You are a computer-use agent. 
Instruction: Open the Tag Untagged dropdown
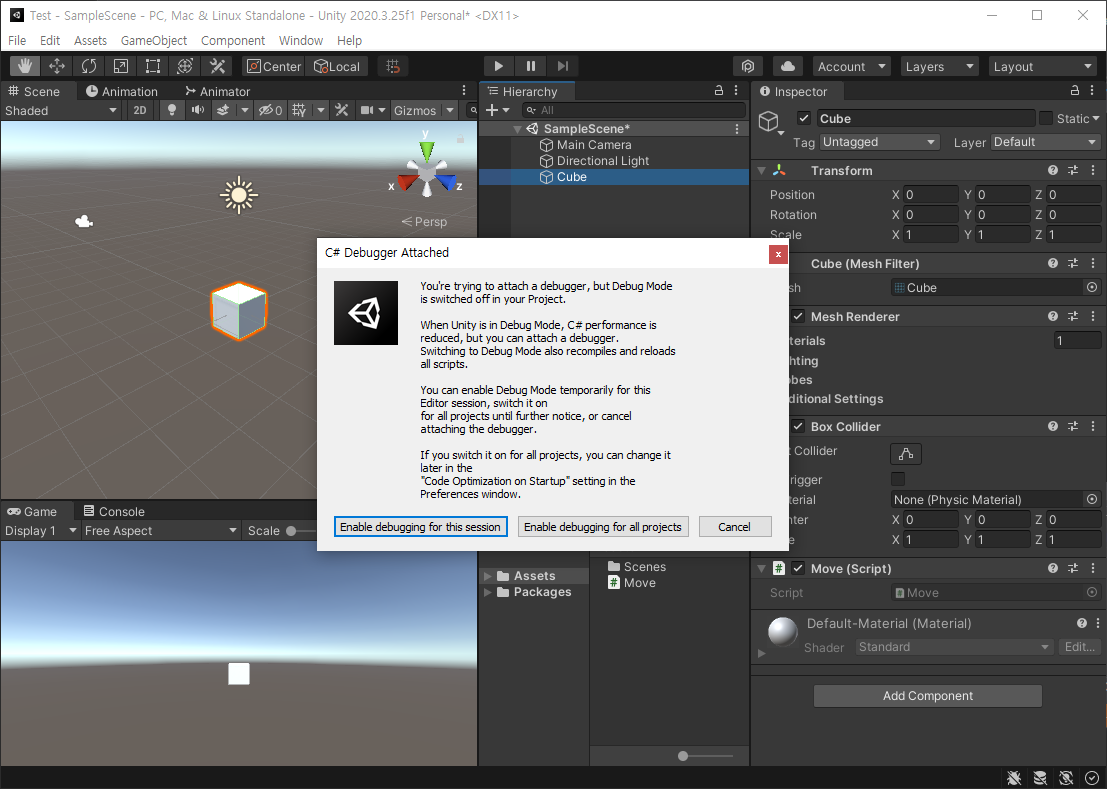(879, 142)
